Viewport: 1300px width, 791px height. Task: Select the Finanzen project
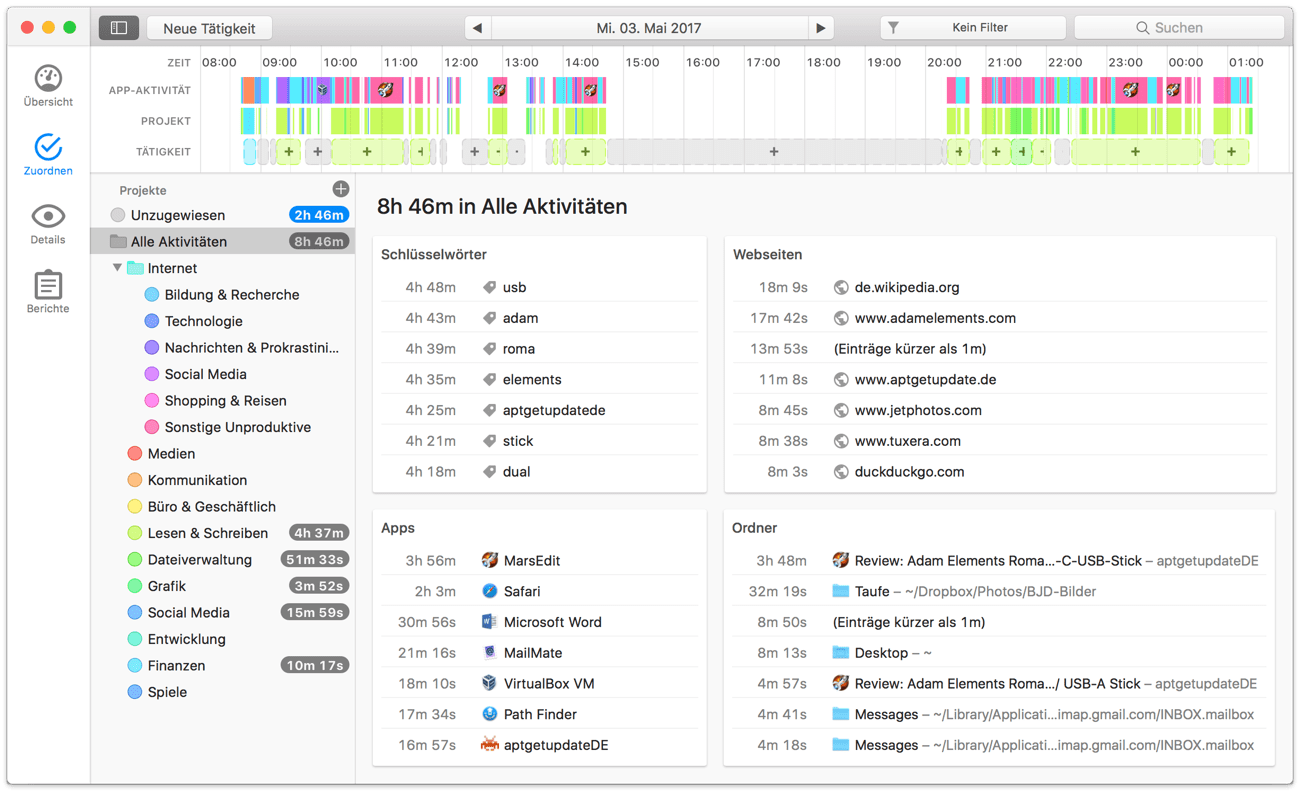(x=176, y=665)
